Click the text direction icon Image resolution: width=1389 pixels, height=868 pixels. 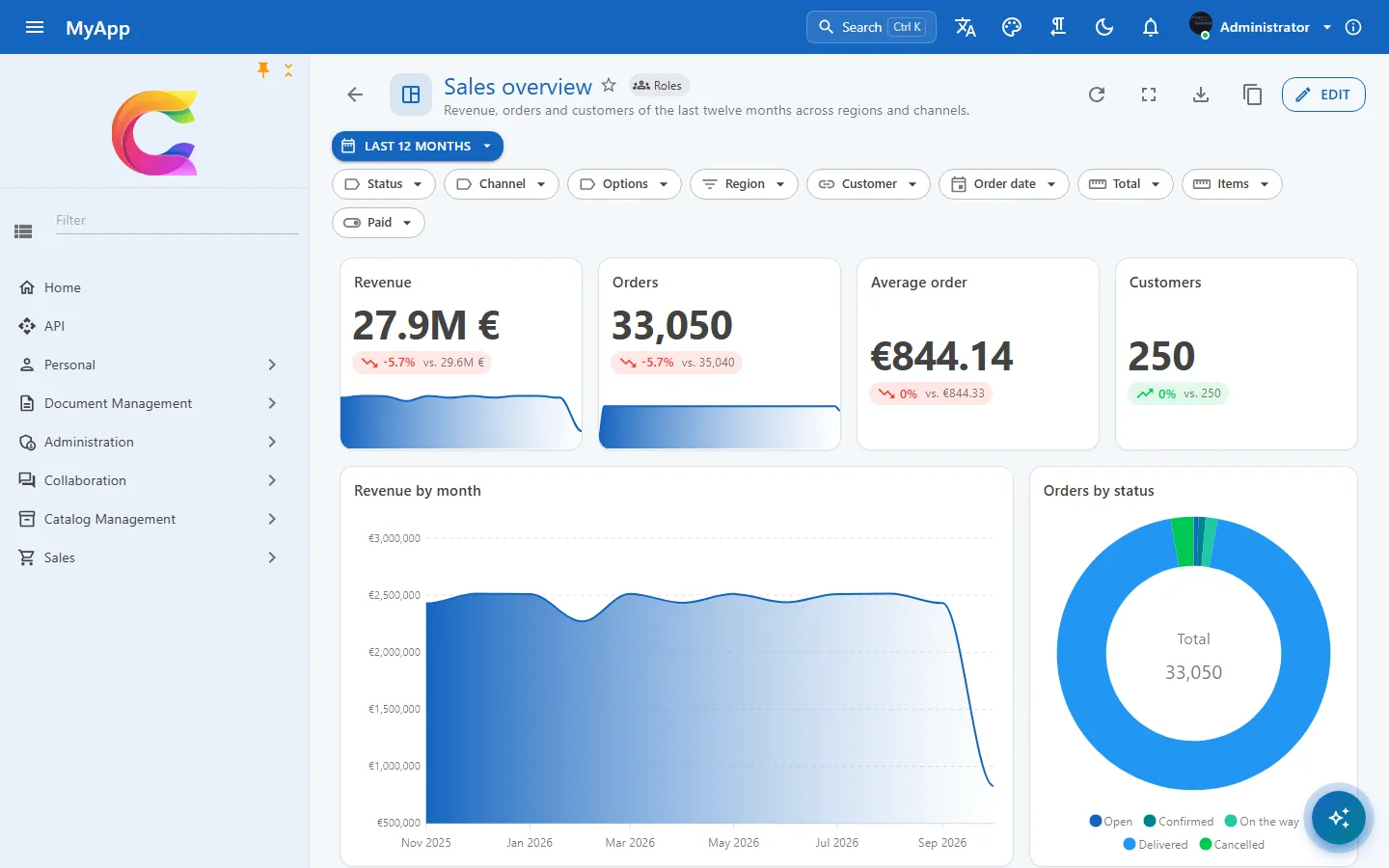pos(1058,27)
